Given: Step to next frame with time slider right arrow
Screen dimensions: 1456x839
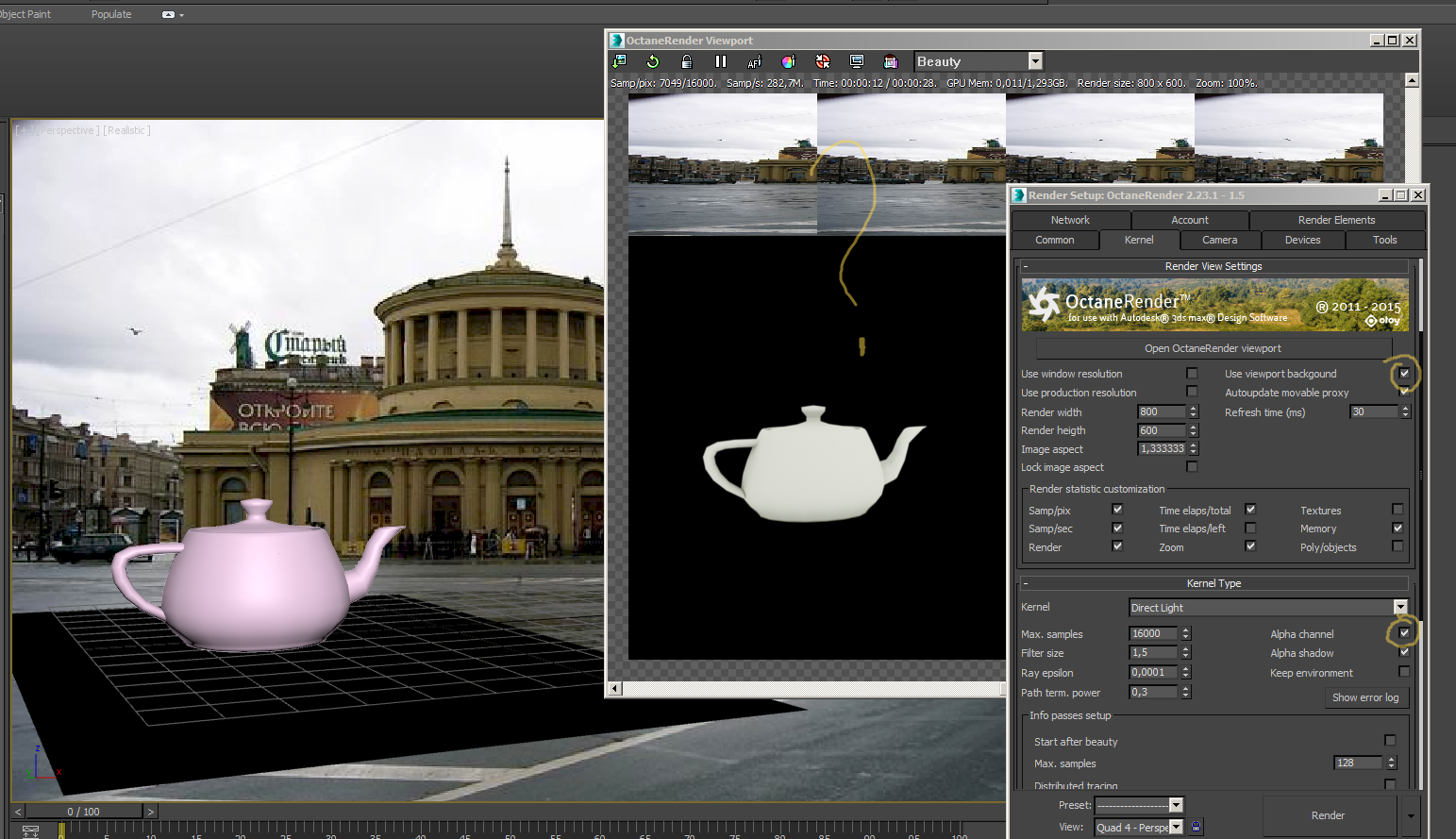Looking at the screenshot, I should (151, 812).
